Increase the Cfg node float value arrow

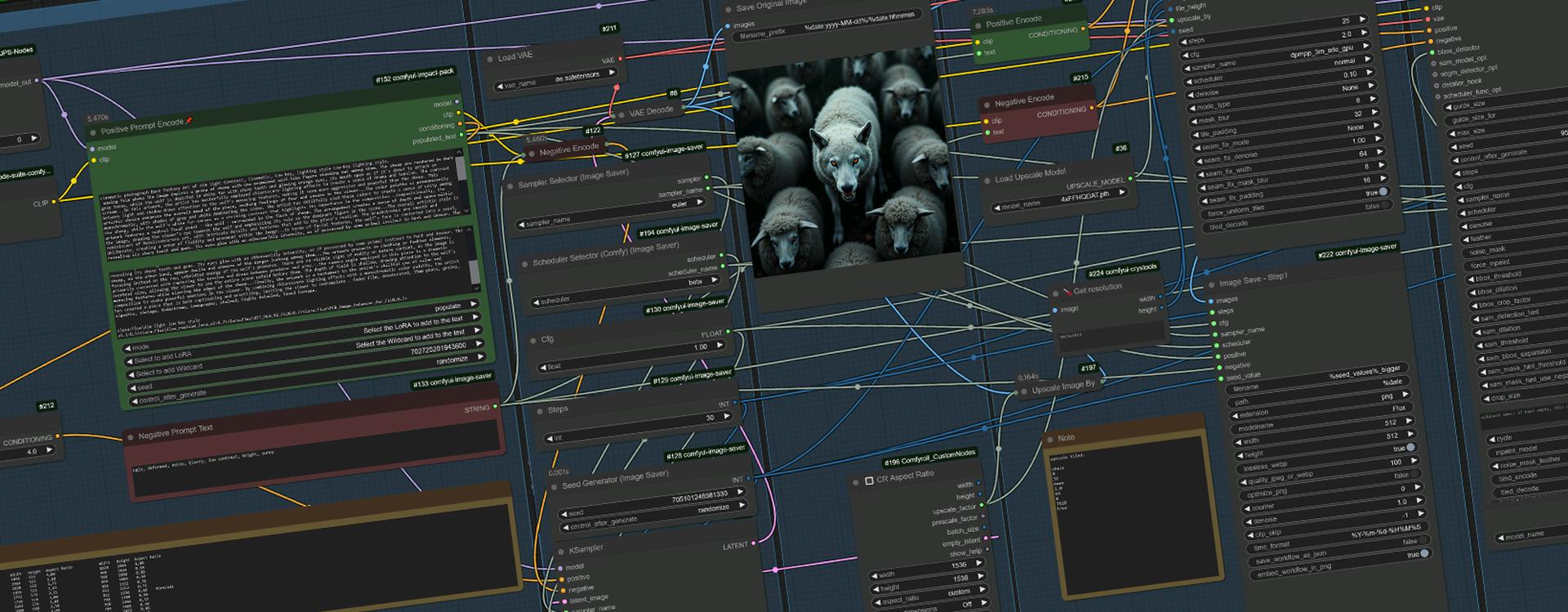click(x=719, y=346)
